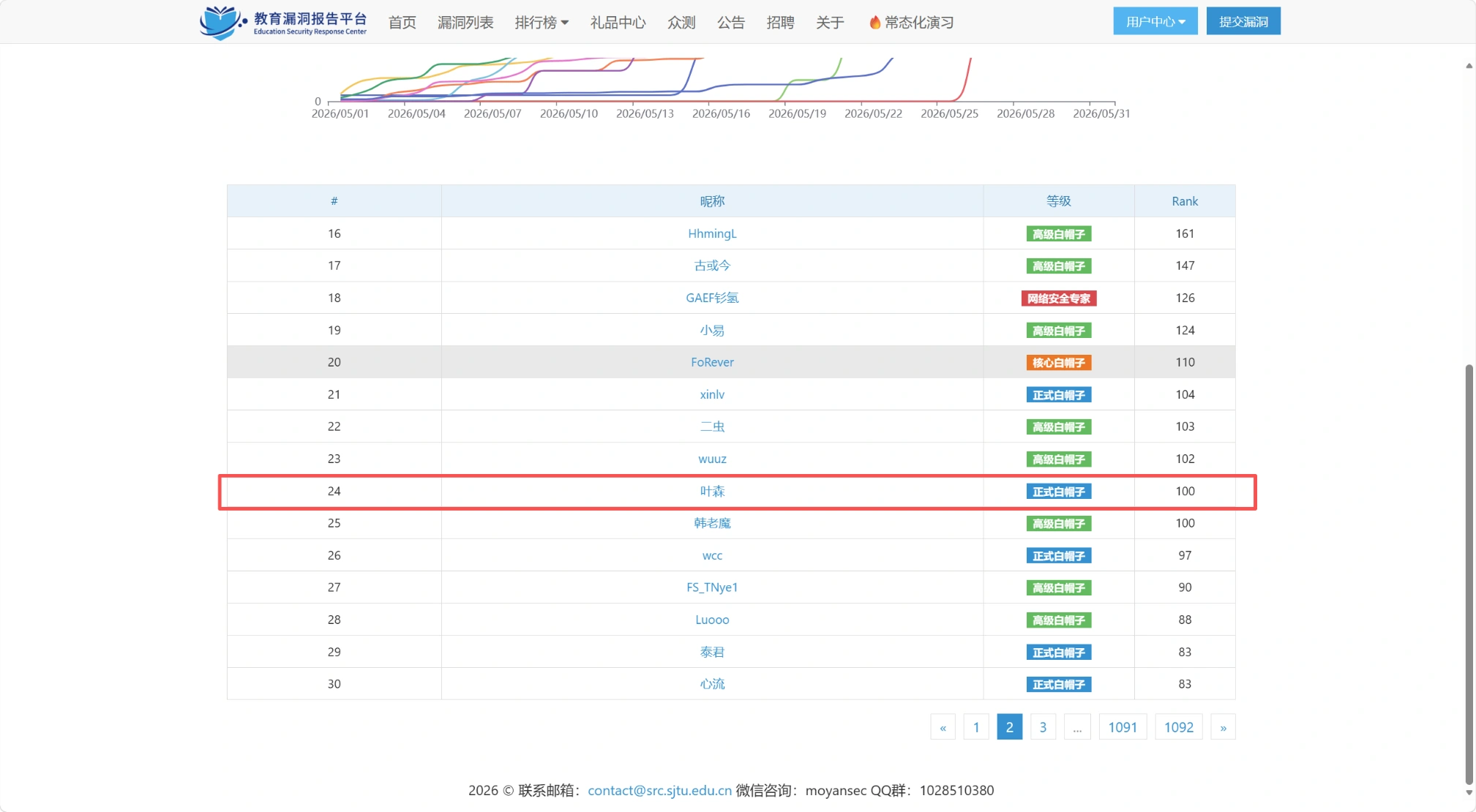The width and height of the screenshot is (1476, 812).
Task: Open user profile 心流
Action: tap(712, 684)
